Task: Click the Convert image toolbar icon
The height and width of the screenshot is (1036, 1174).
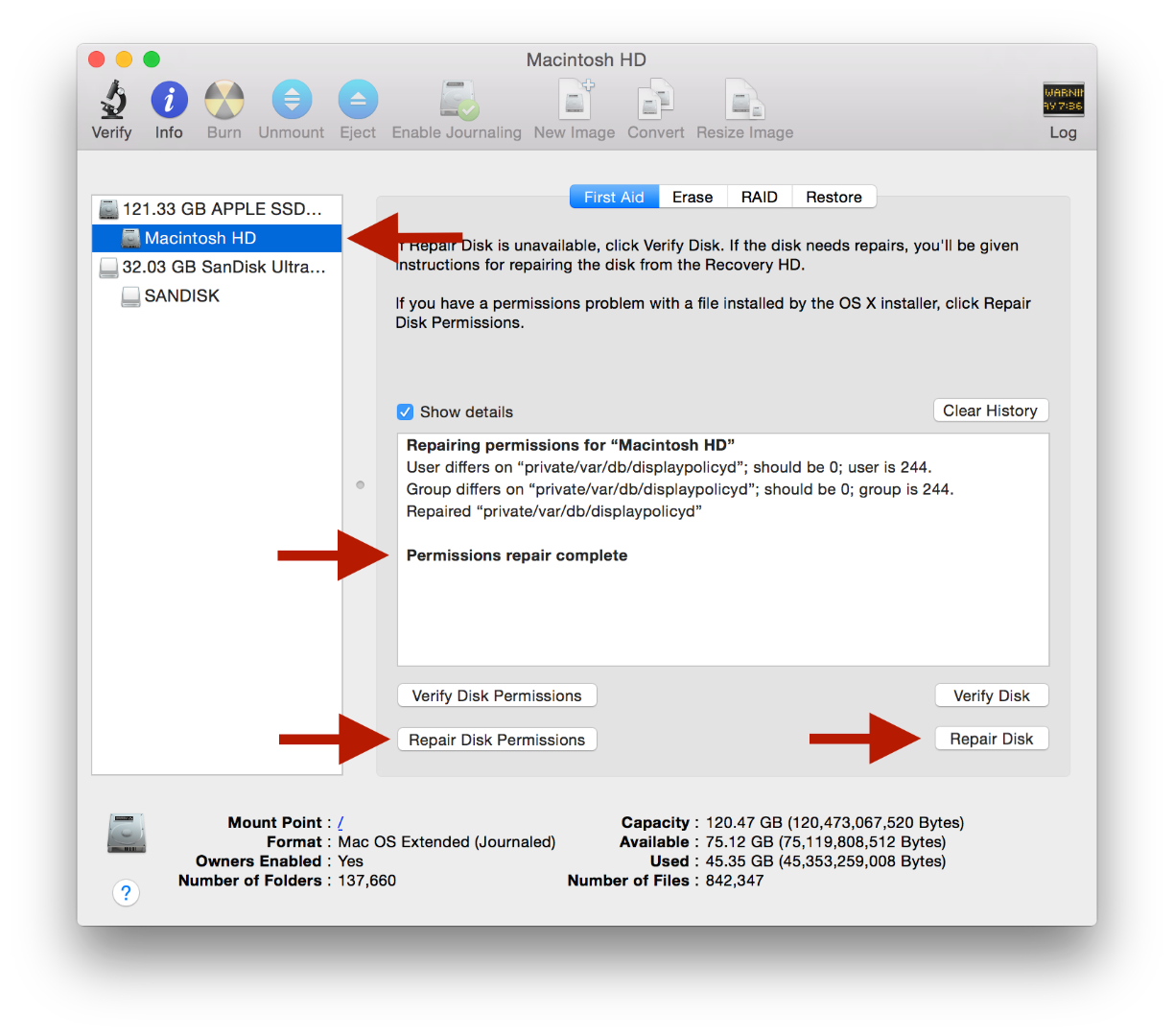Action: pyautogui.click(x=656, y=100)
